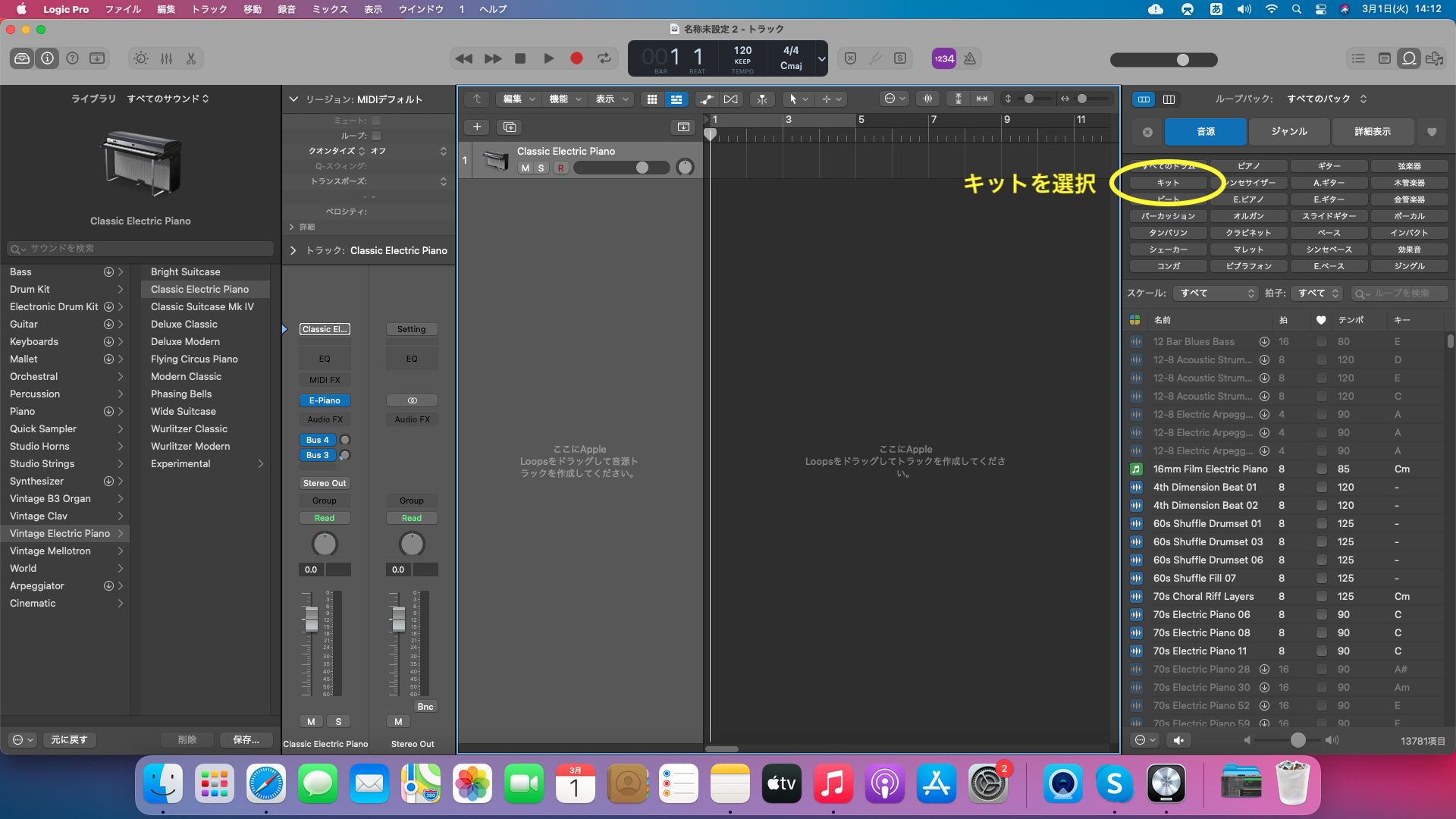The height and width of the screenshot is (819, 1456).
Task: Click the Rewind transport button
Action: 464,58
